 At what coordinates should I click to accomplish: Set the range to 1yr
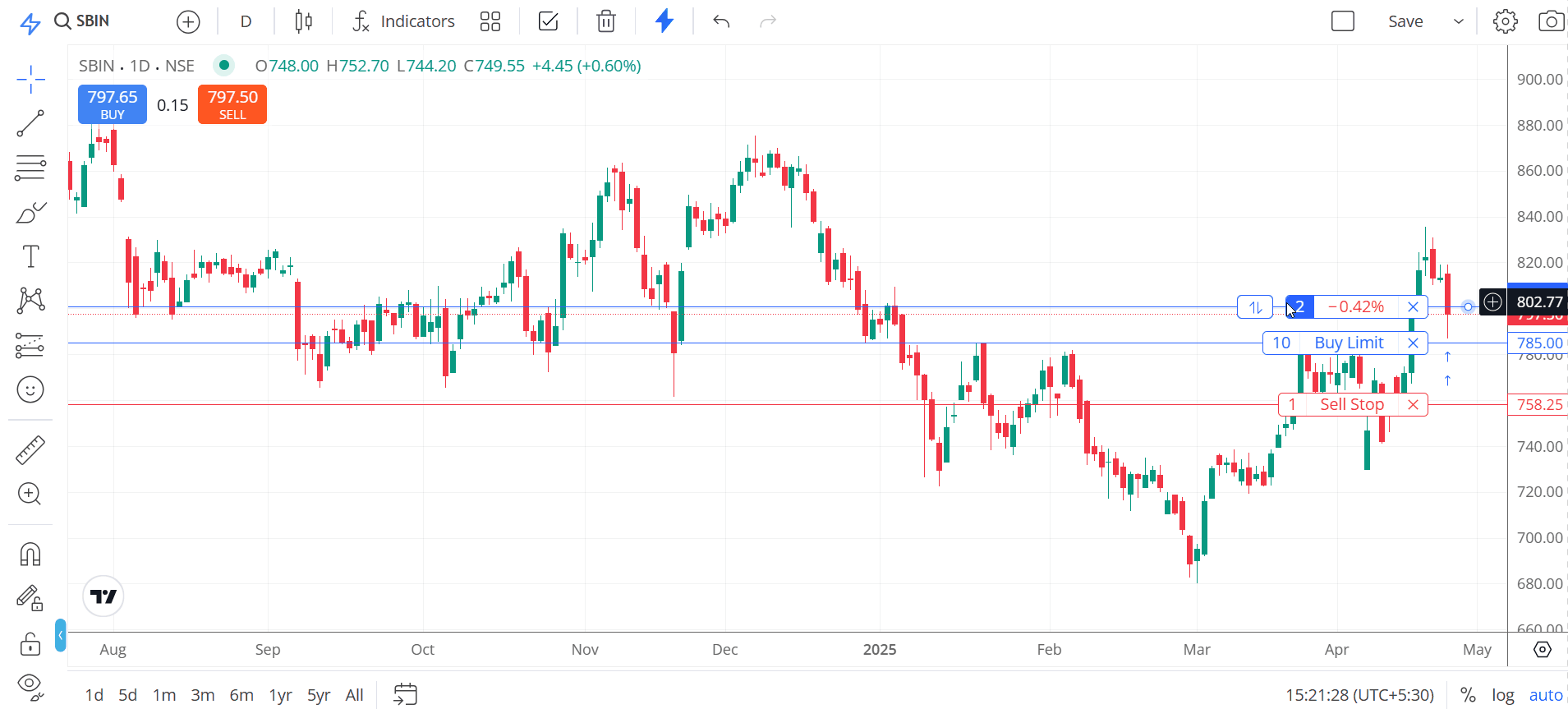pos(281,695)
